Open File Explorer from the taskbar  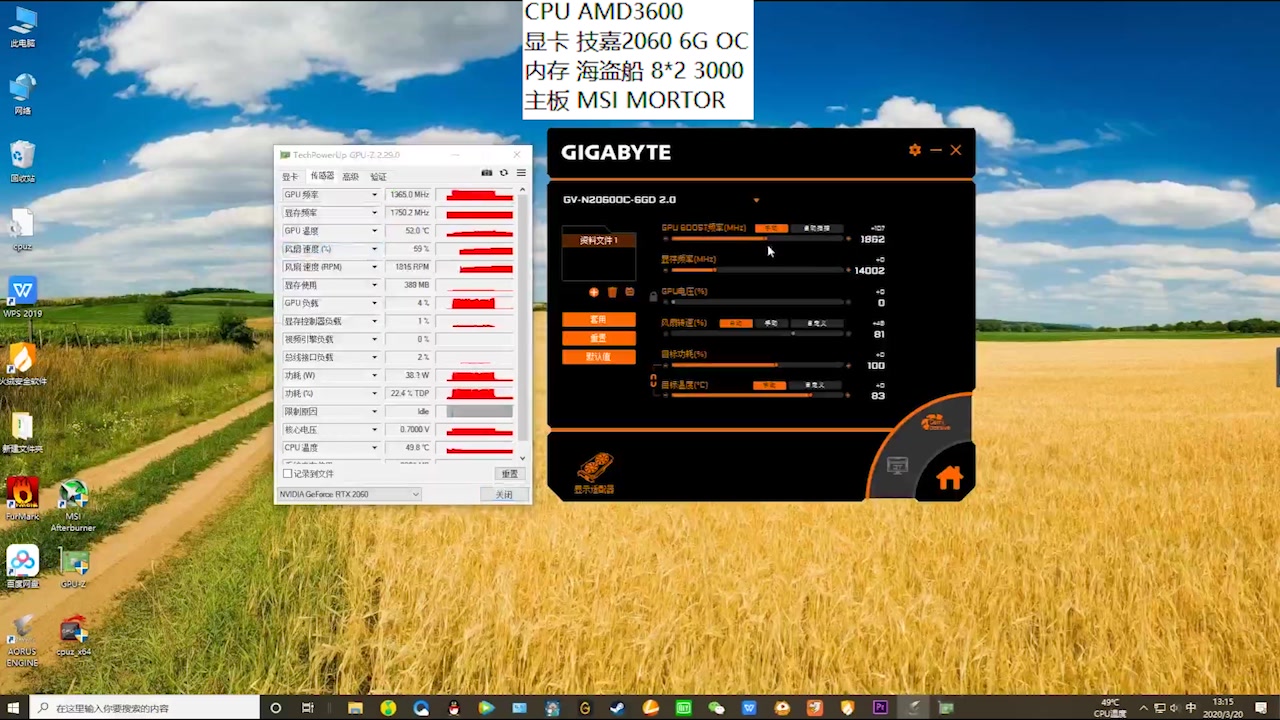(x=355, y=708)
